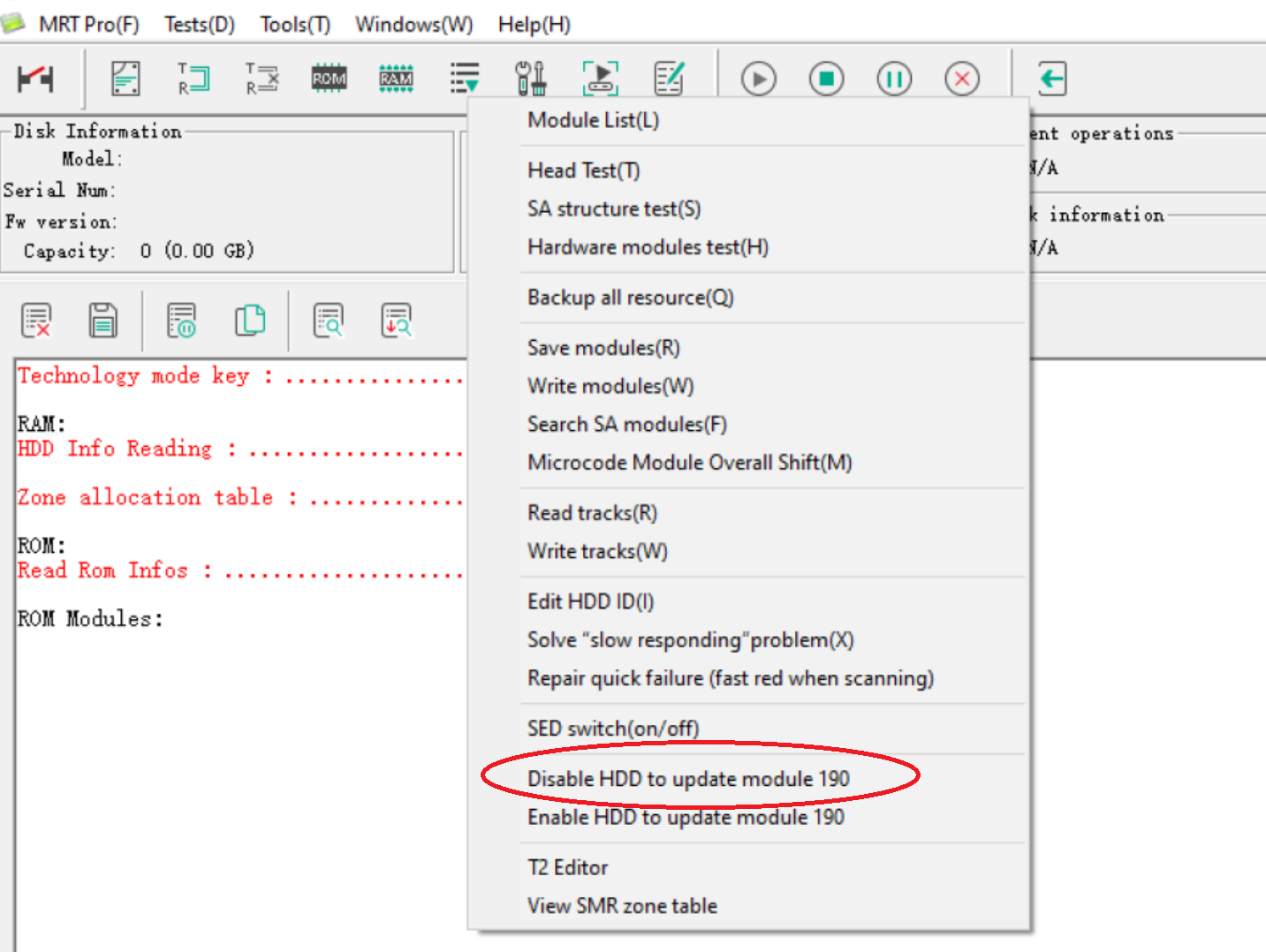Image resolution: width=1266 pixels, height=952 pixels.
Task: Save the log with the floppy disk icon
Action: (102, 321)
